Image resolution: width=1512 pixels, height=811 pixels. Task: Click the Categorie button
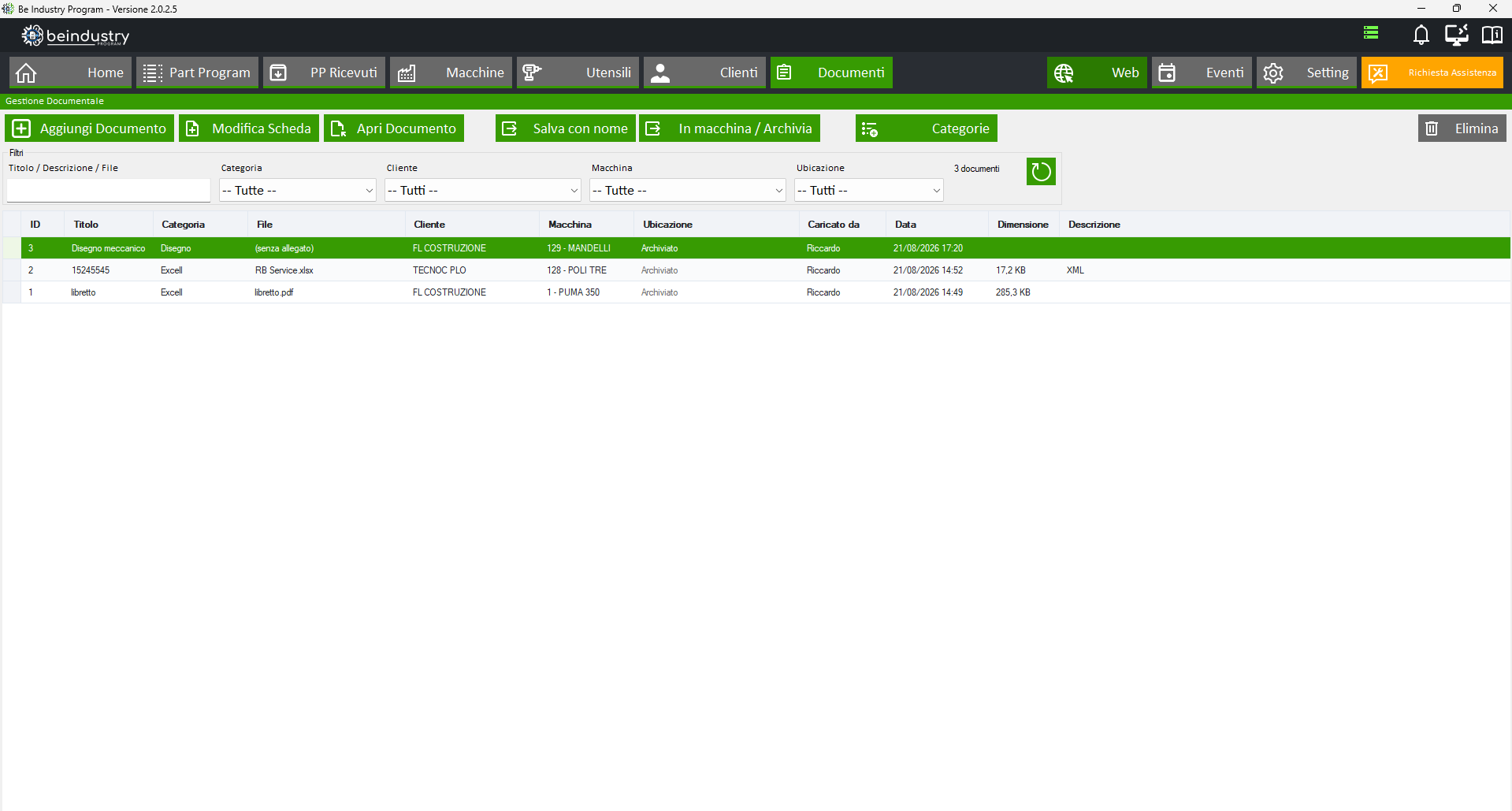coord(926,128)
